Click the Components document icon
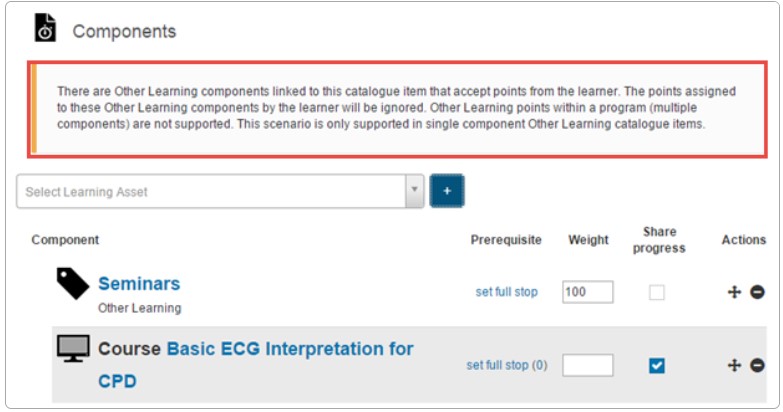This screenshot has height=412, width=783. (x=45, y=27)
